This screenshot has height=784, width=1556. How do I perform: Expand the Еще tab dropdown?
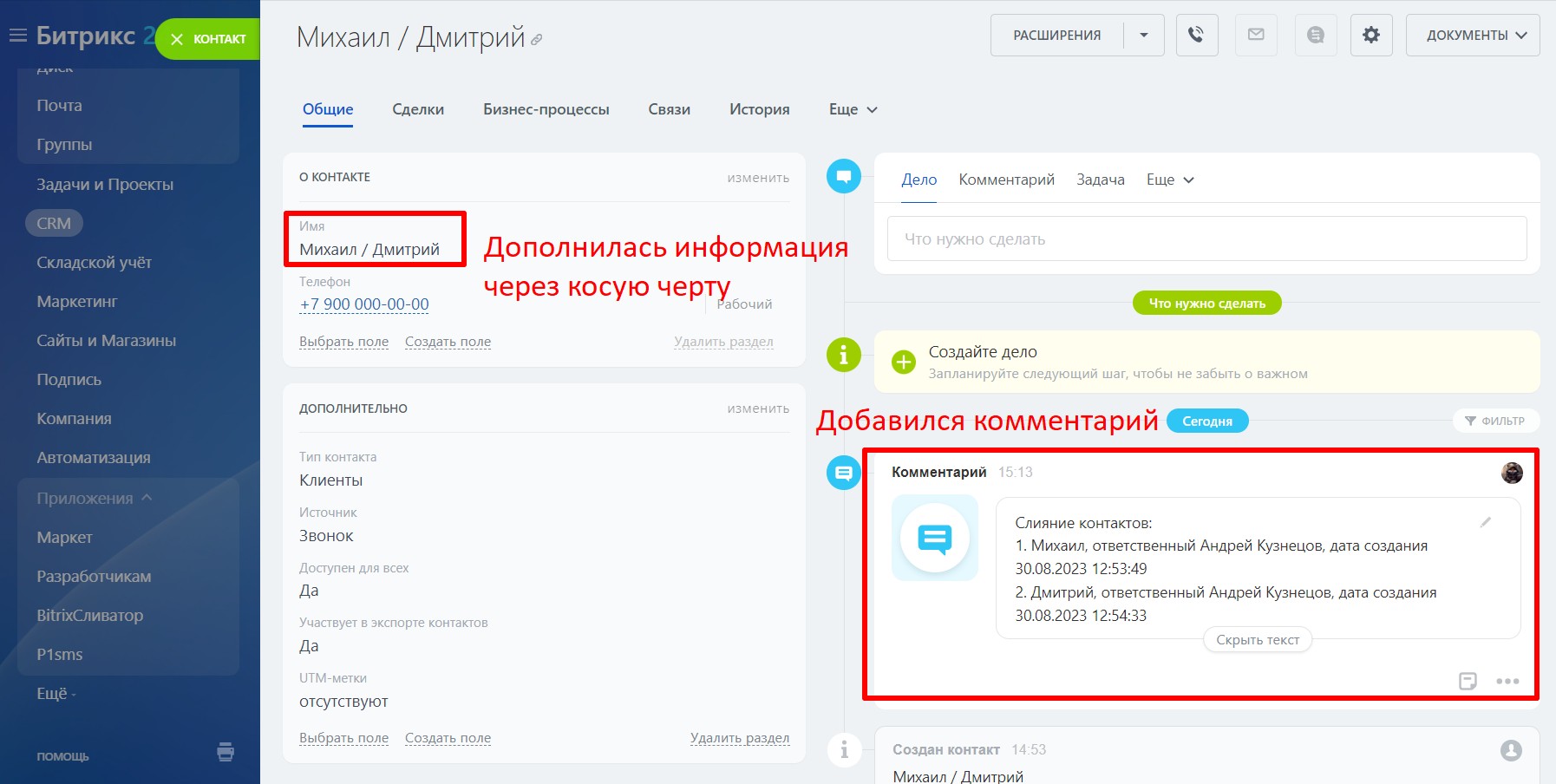(853, 109)
